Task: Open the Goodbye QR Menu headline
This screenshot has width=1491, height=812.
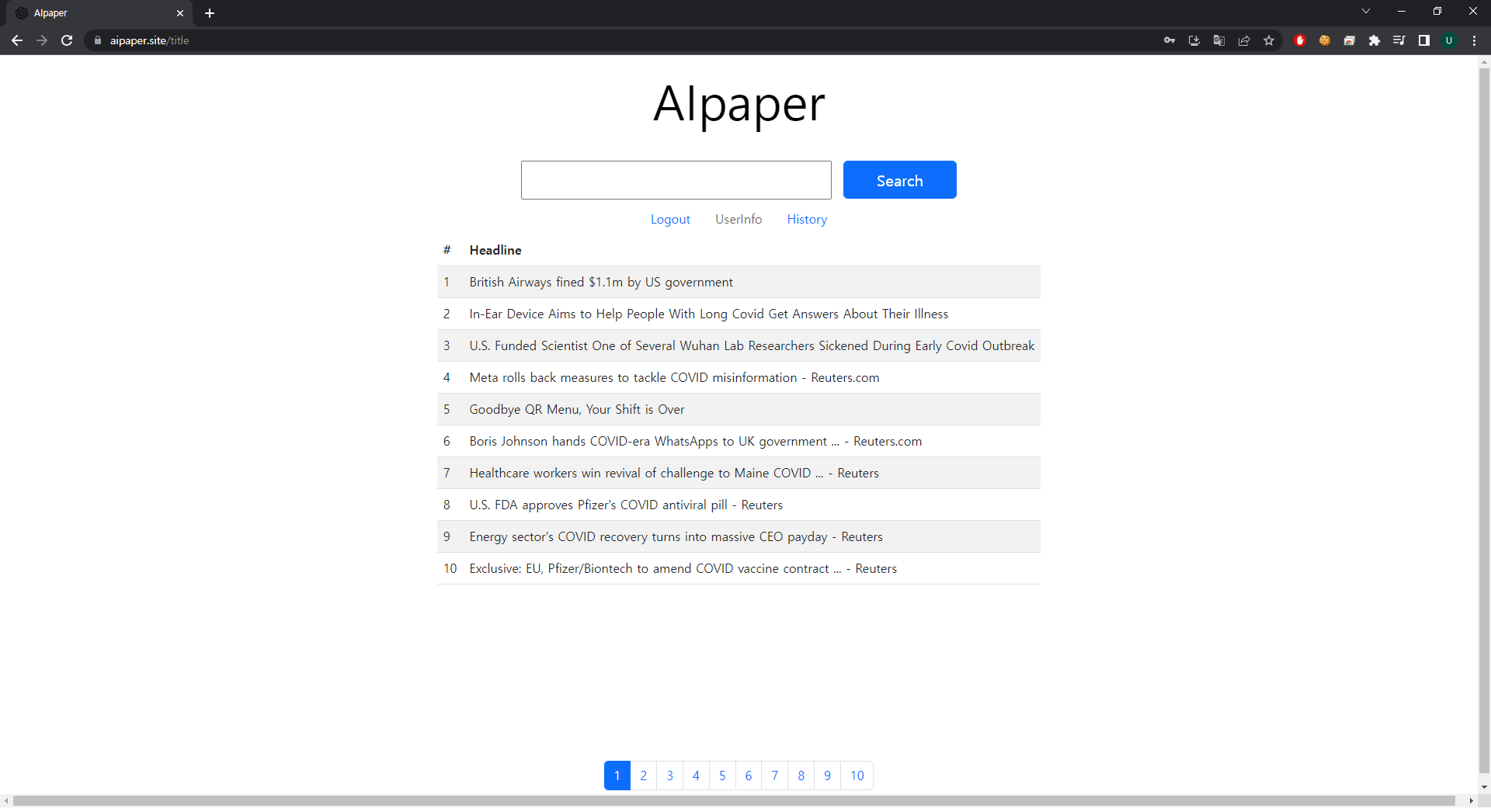Action: 577,409
